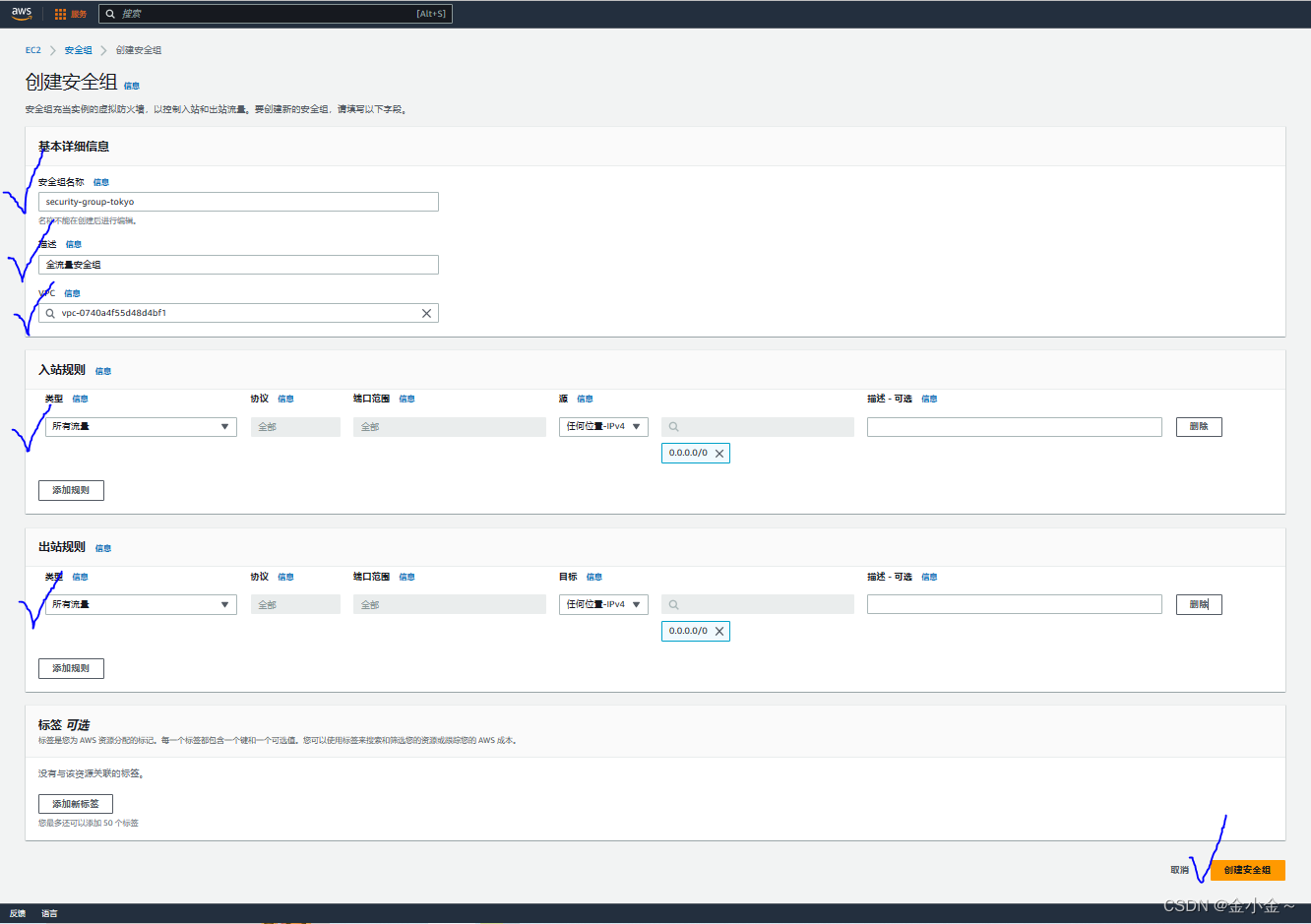The height and width of the screenshot is (924, 1311).
Task: Remove 0.0.0.0/0 source tag in inbound rules
Action: click(719, 453)
